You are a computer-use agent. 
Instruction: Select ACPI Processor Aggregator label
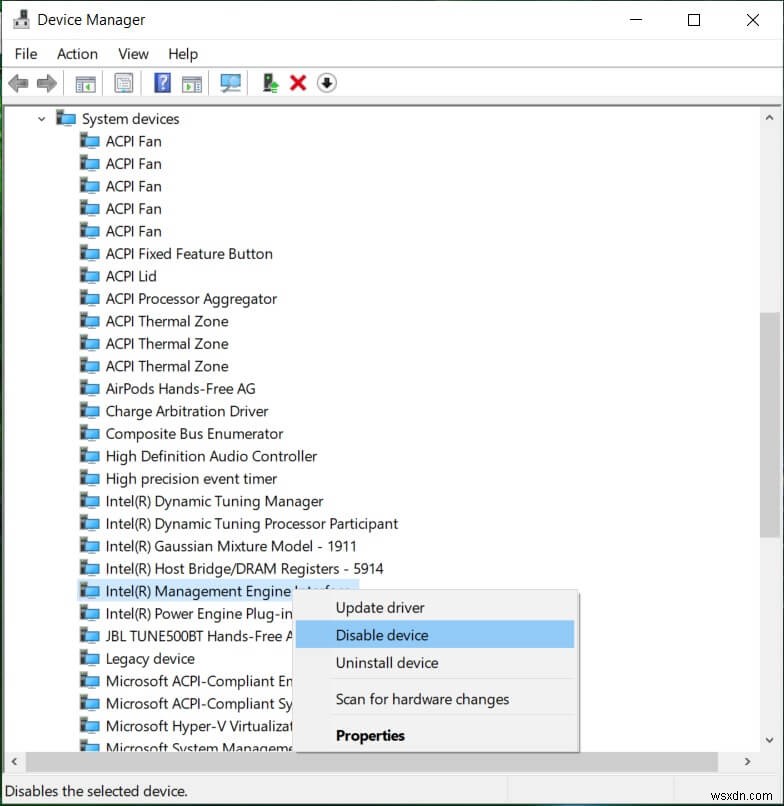tap(191, 299)
